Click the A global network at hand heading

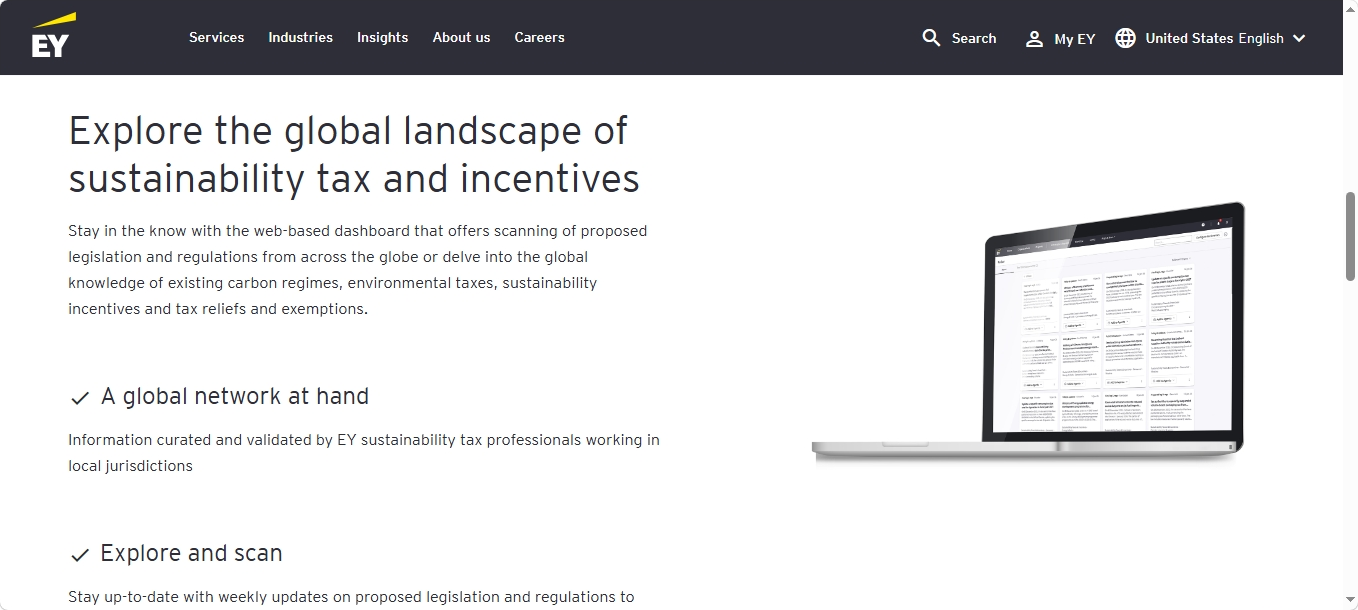235,396
